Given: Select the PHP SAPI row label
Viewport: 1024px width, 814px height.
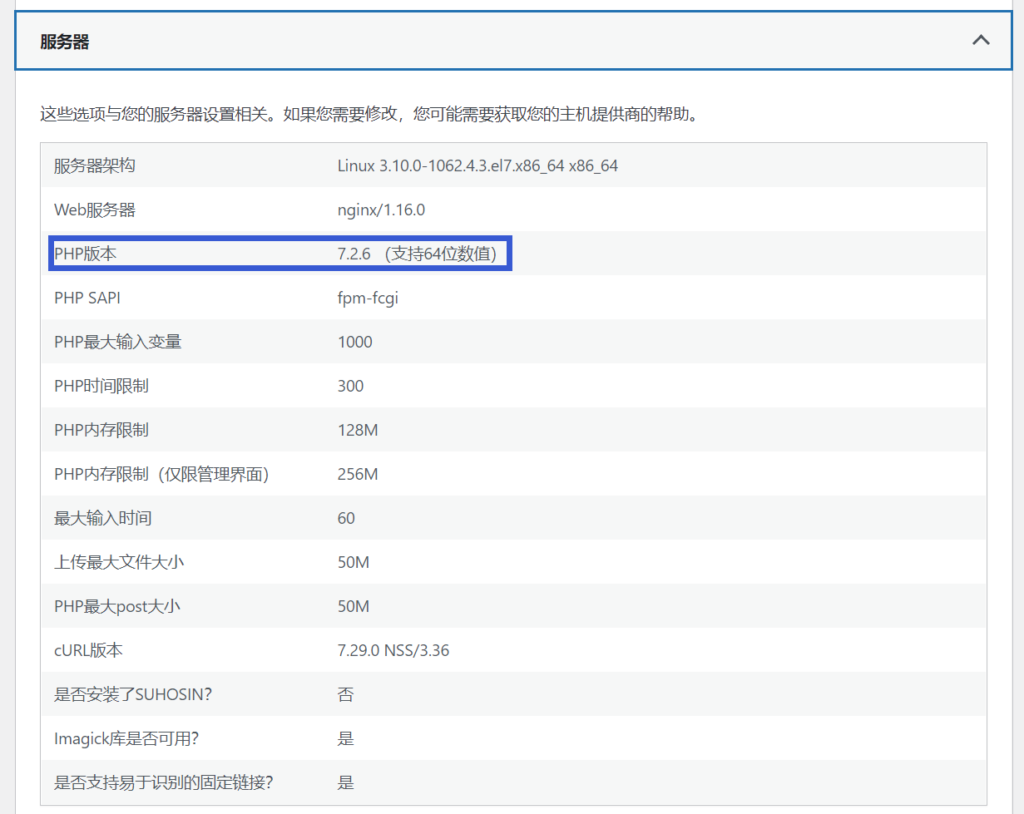Looking at the screenshot, I should pyautogui.click(x=88, y=298).
